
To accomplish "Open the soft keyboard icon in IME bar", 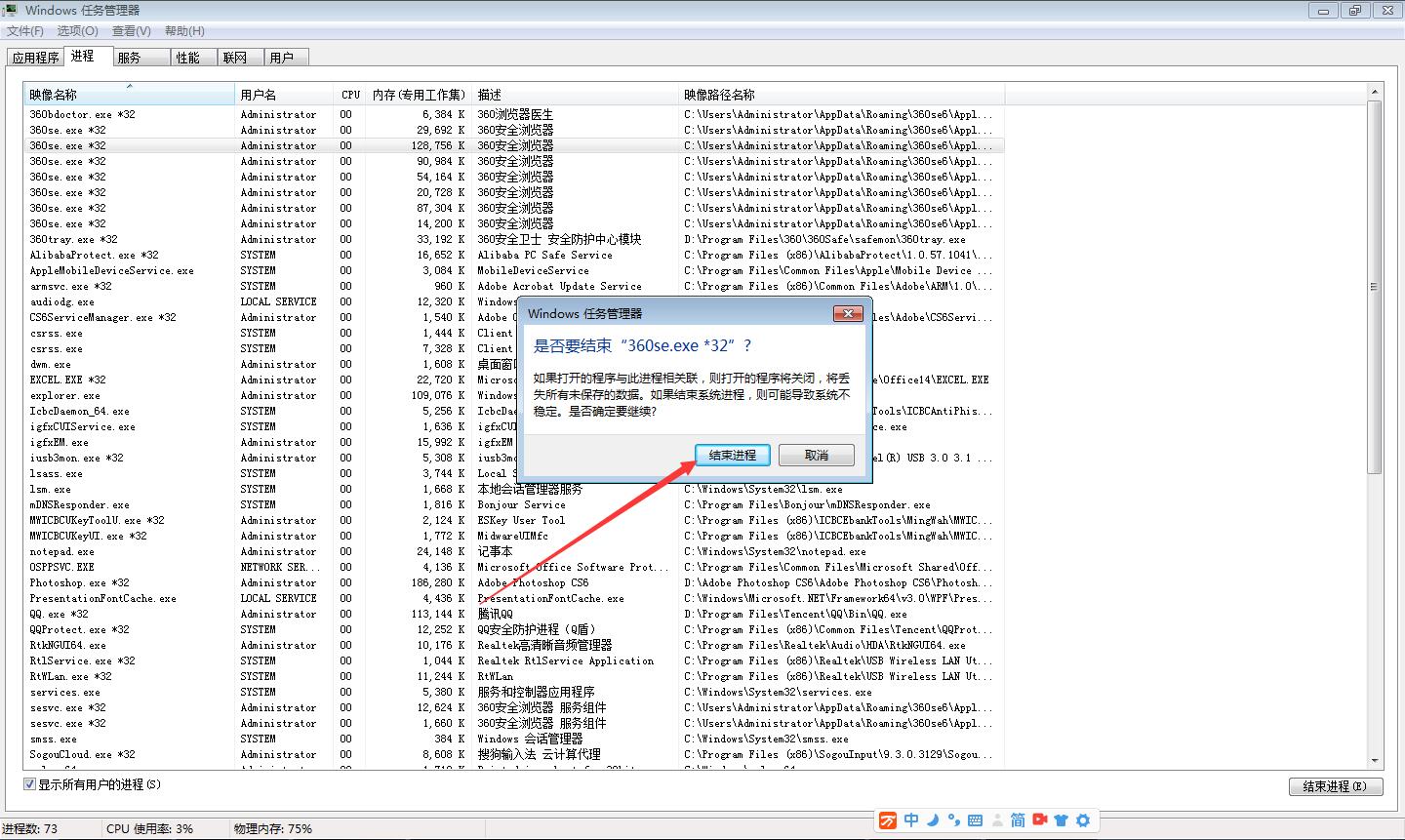I will (975, 820).
